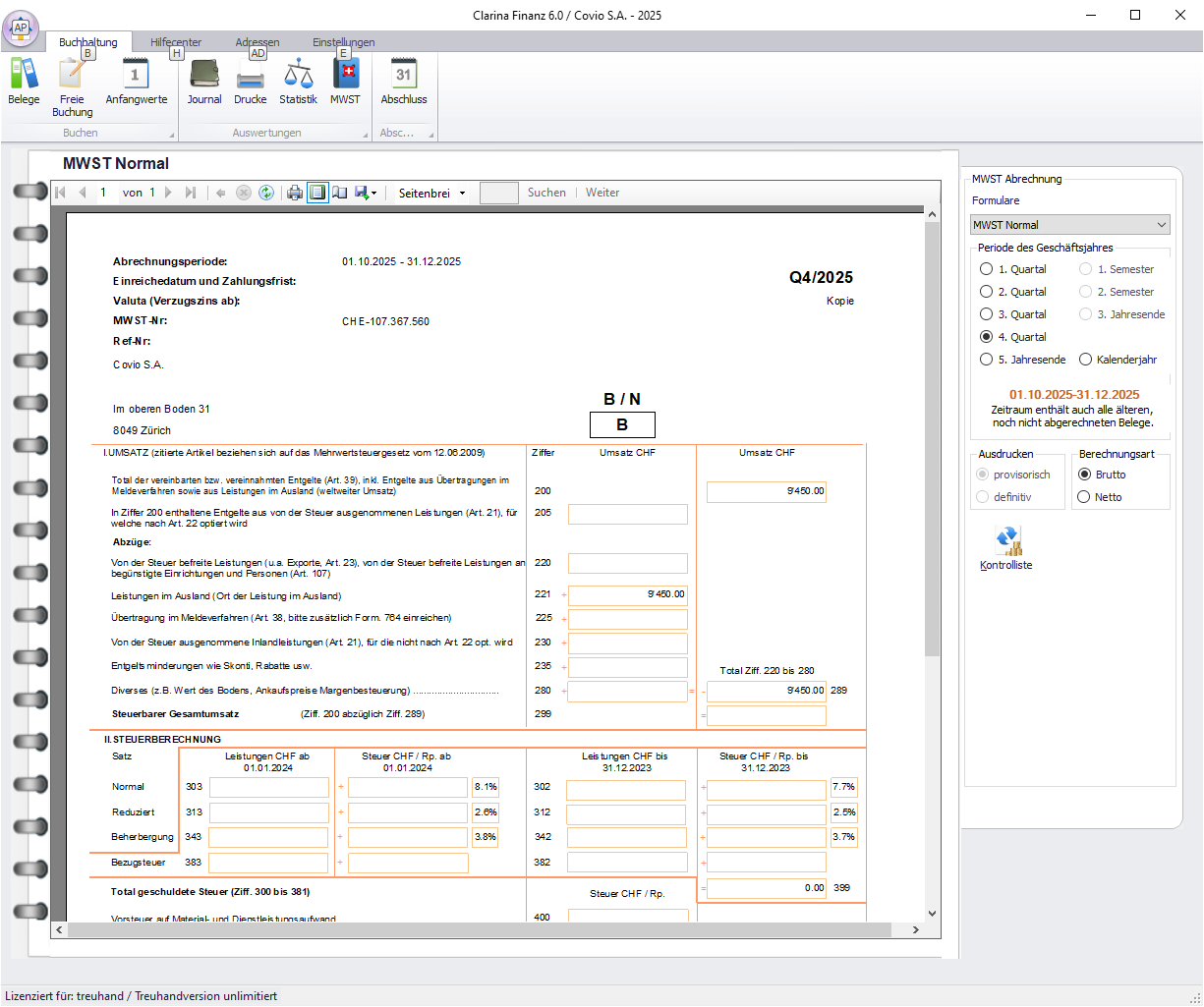
Task: Click Suchen in report toolbar
Action: point(546,193)
